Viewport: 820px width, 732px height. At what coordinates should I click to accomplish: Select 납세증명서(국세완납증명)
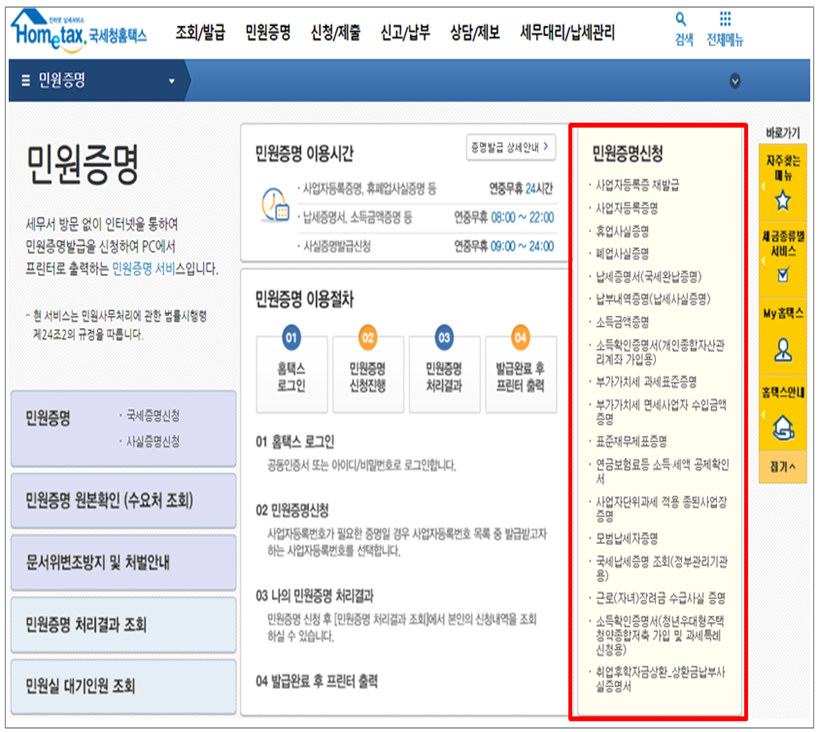pyautogui.click(x=648, y=276)
